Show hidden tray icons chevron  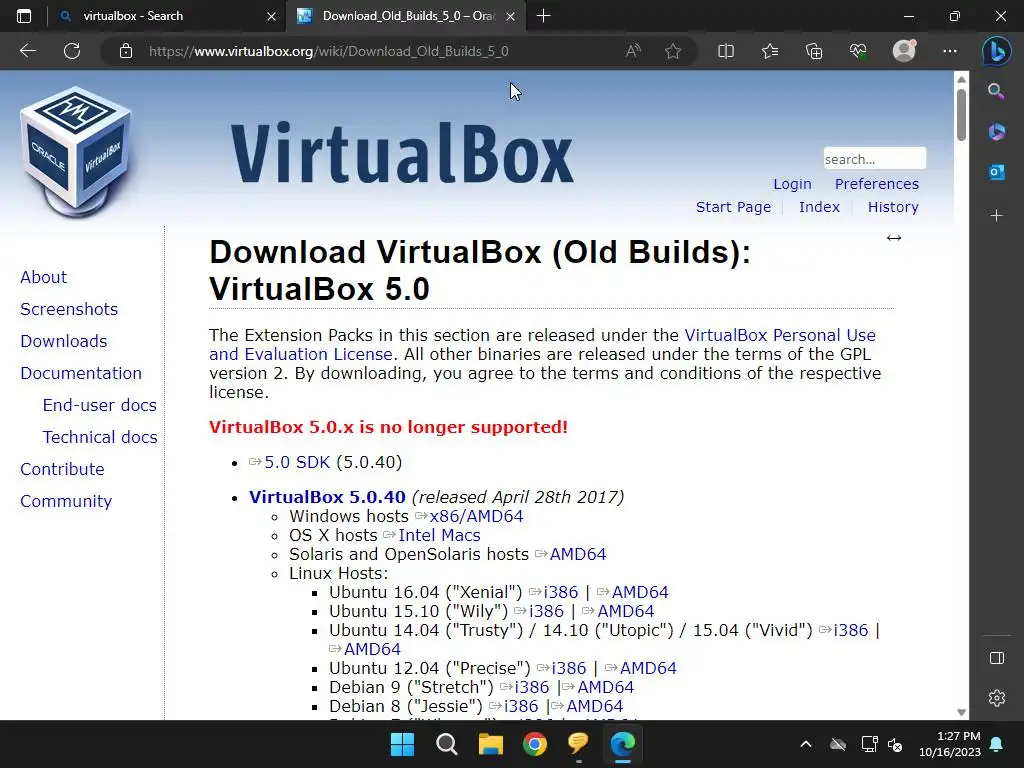pos(806,744)
